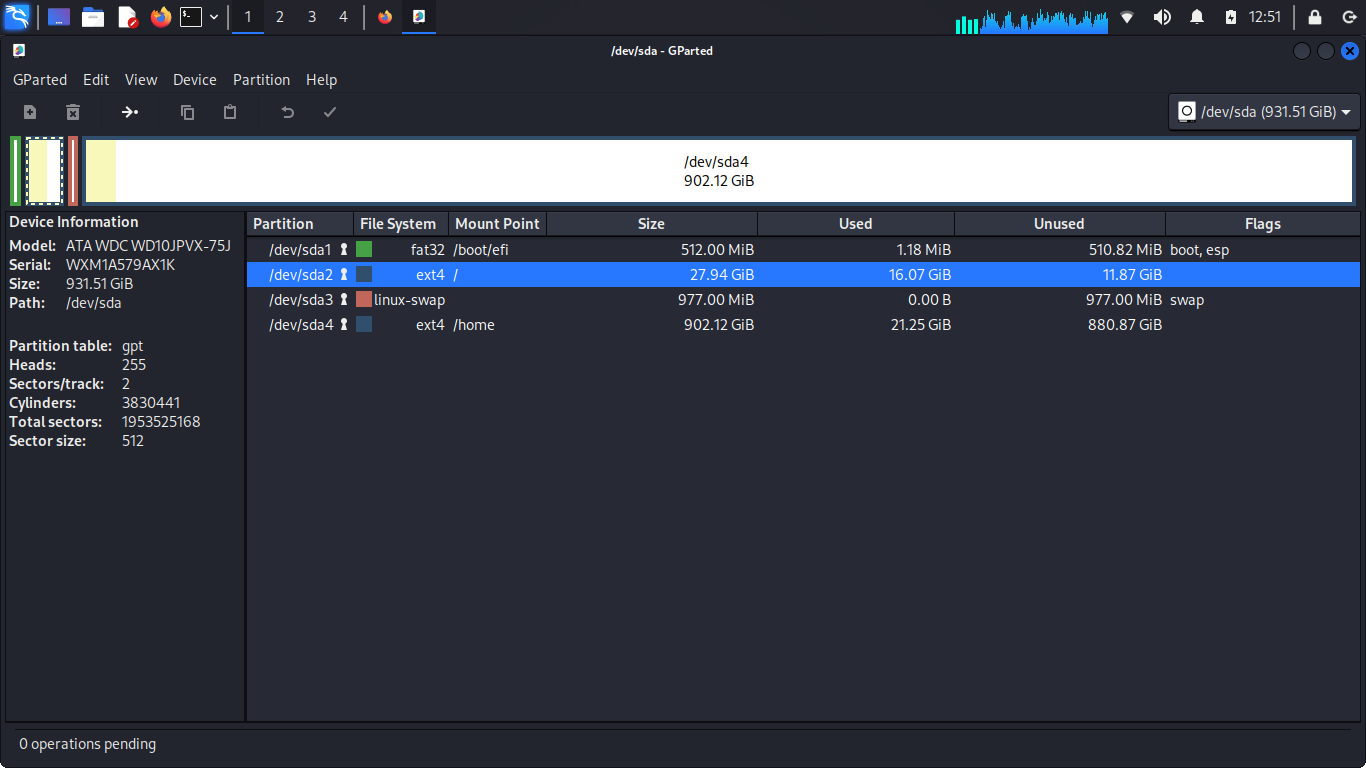Viewport: 1366px width, 768px height.
Task: Click the Paste partition toolbar icon
Action: (x=230, y=112)
